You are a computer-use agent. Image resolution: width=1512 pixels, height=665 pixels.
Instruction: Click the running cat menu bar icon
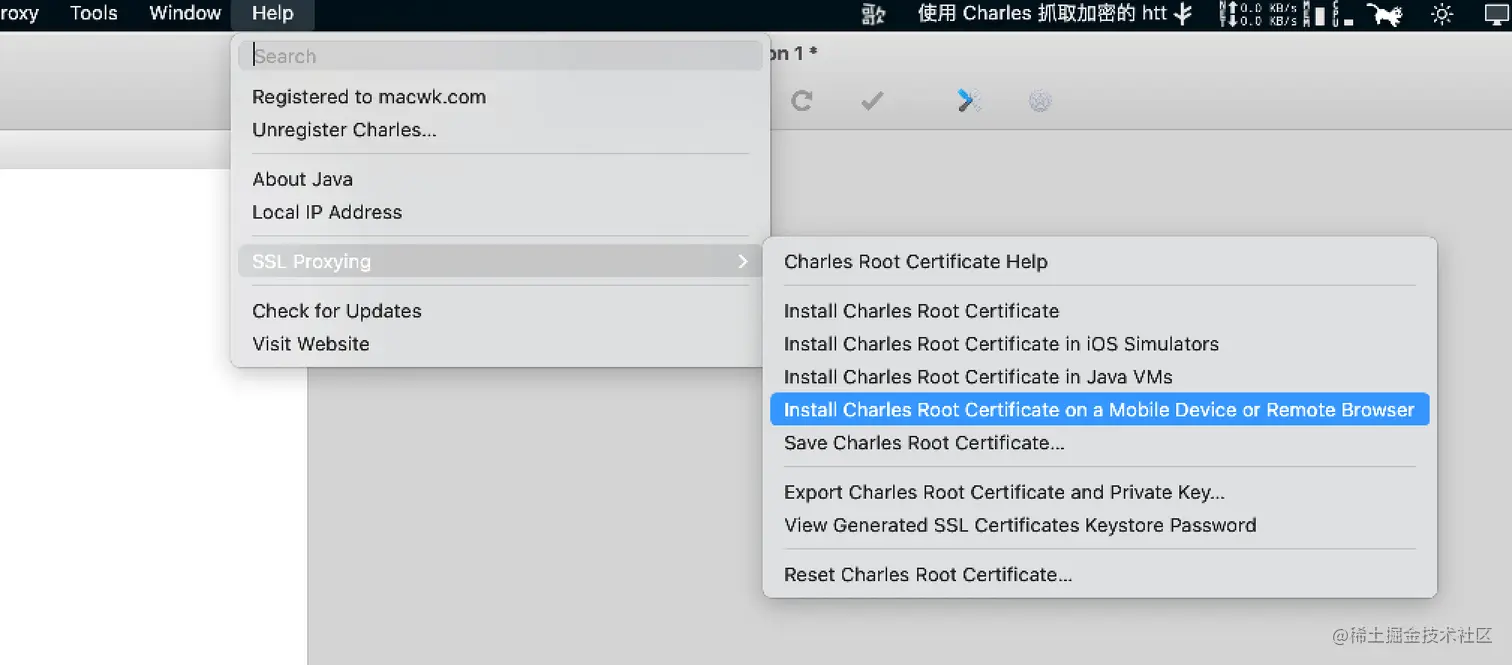(1384, 14)
